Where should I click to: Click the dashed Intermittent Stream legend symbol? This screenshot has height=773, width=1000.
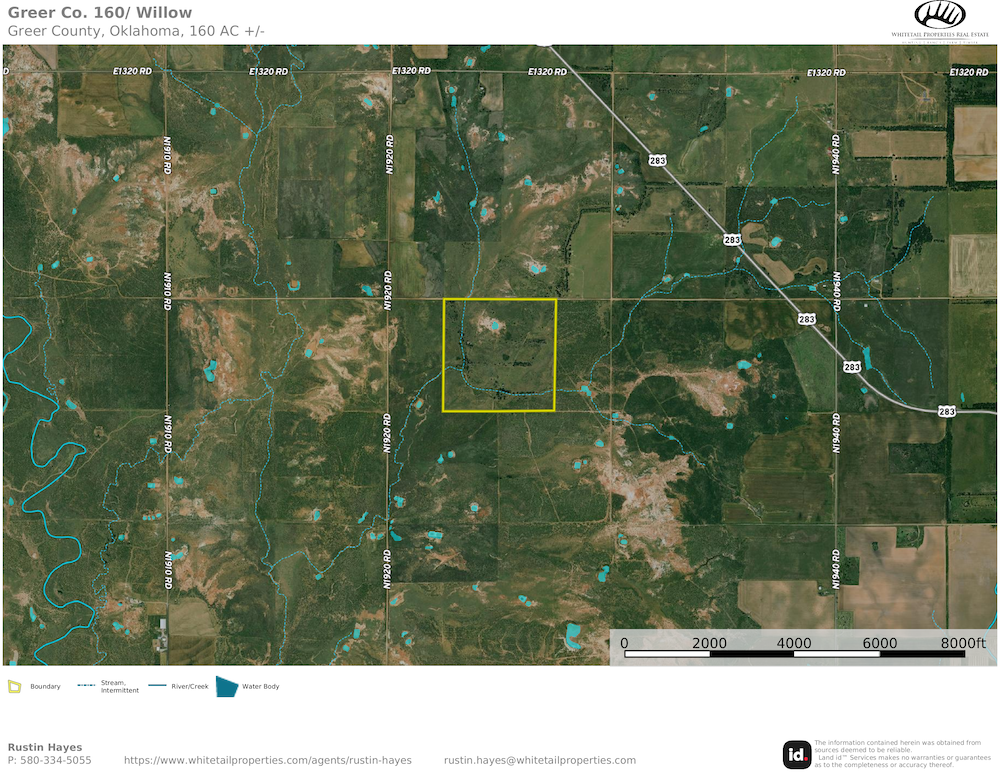pyautogui.click(x=87, y=686)
